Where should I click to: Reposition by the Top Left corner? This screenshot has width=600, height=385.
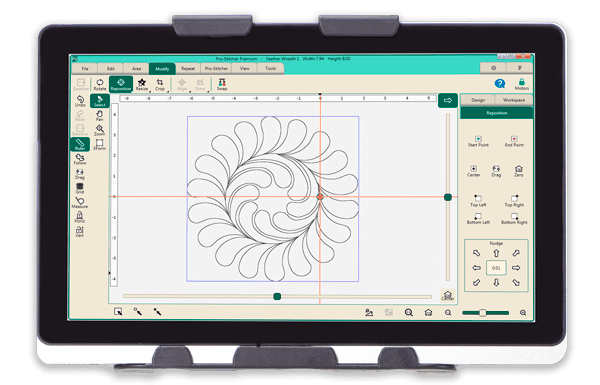point(478,201)
